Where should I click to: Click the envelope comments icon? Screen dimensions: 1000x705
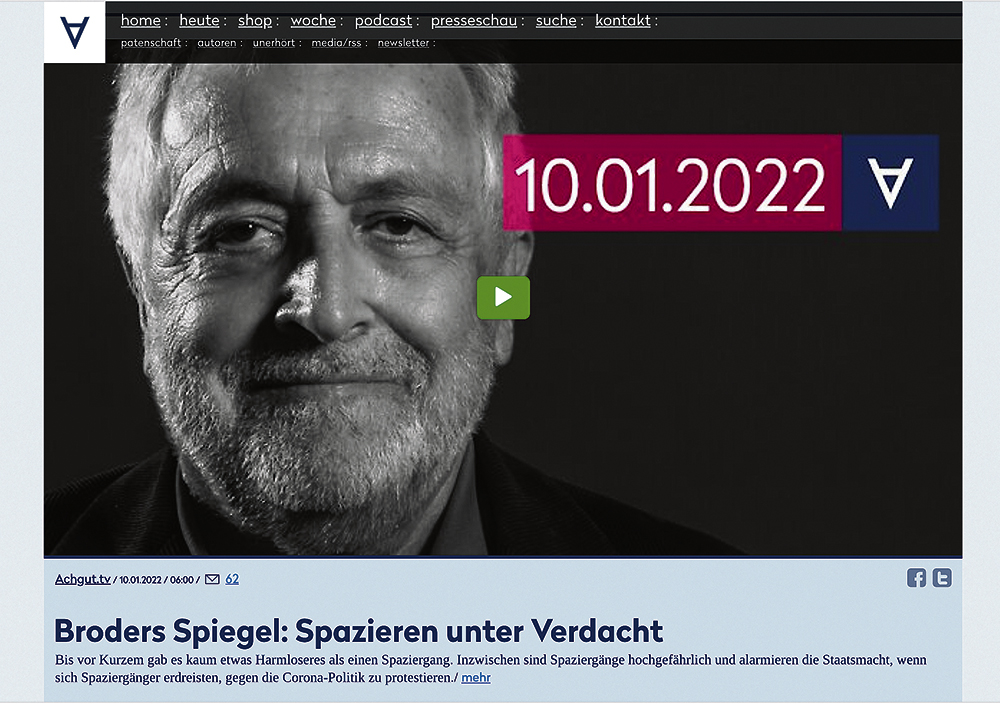tap(212, 579)
